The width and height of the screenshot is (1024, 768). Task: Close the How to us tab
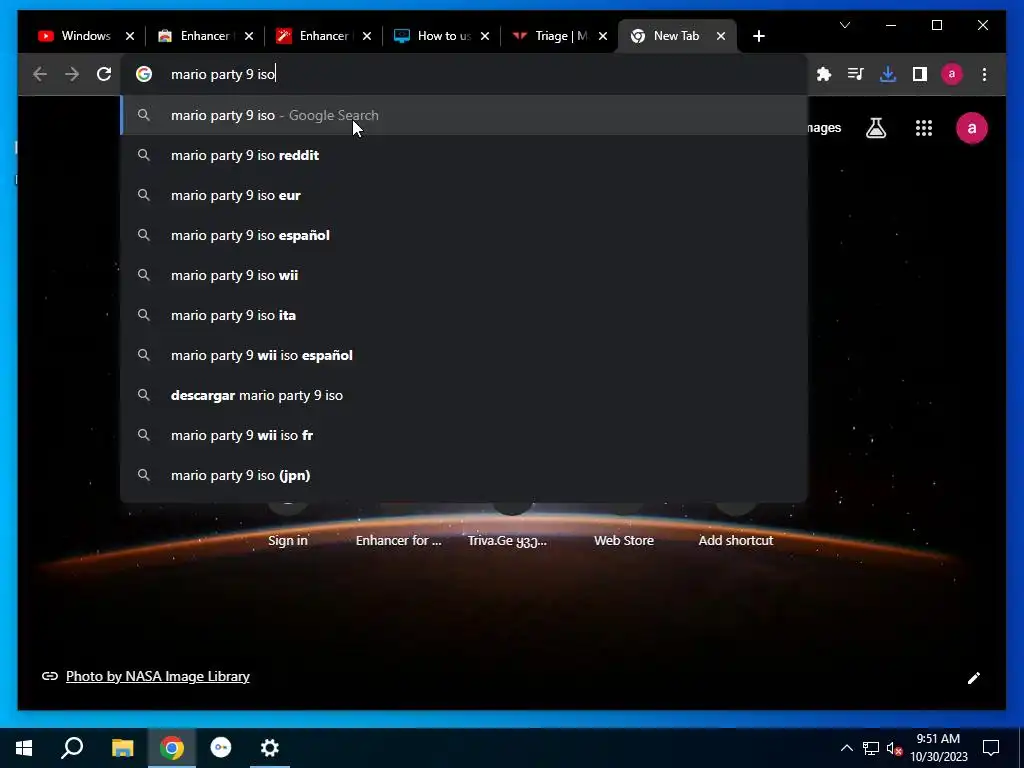tap(485, 37)
